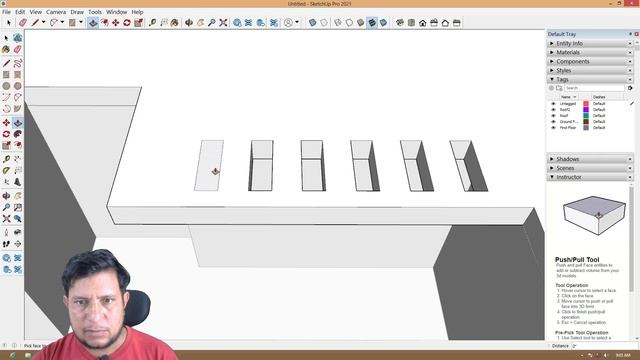This screenshot has height=360, width=640.
Task: Open the Help menu
Action: point(137,12)
